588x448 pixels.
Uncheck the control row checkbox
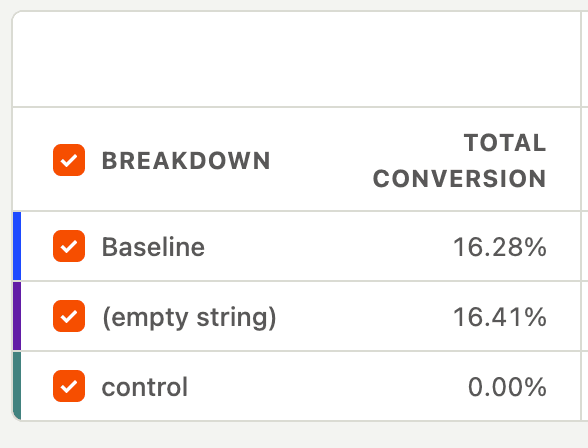point(69,386)
